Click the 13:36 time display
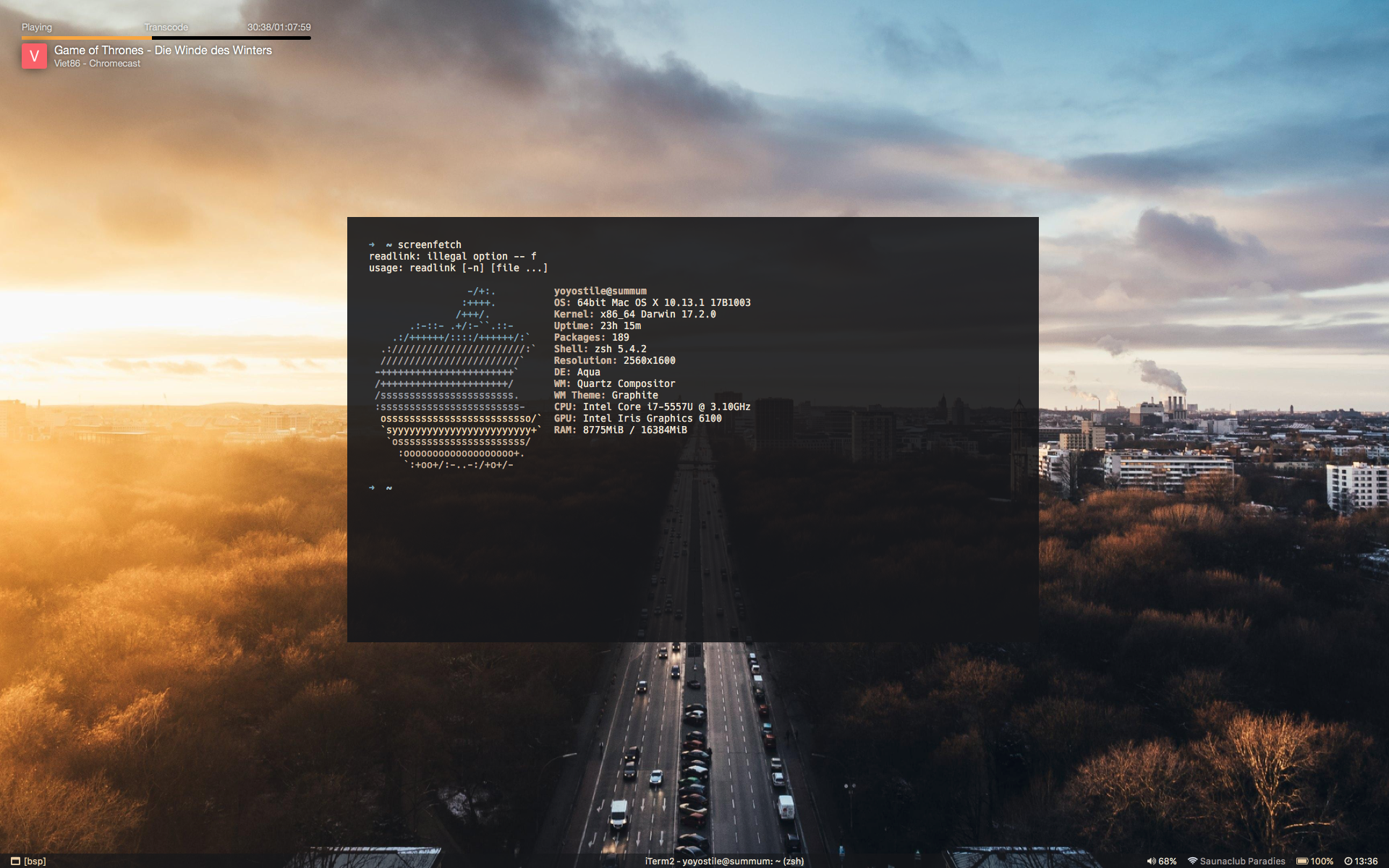Viewport: 1389px width, 868px height. (x=1366, y=861)
